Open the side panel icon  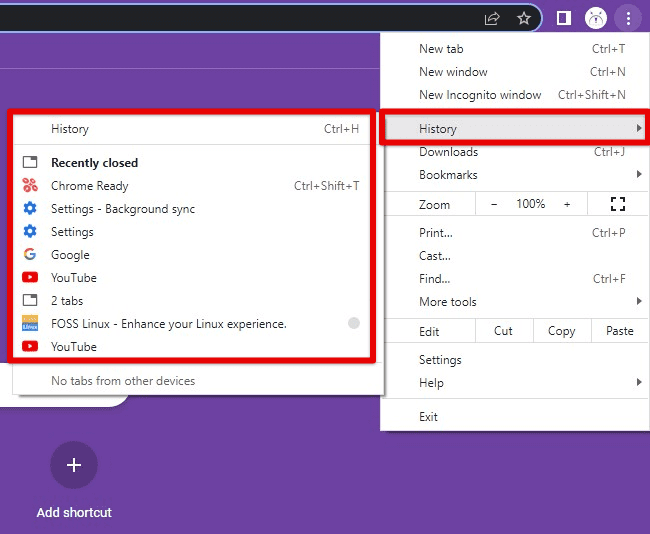[x=564, y=18]
